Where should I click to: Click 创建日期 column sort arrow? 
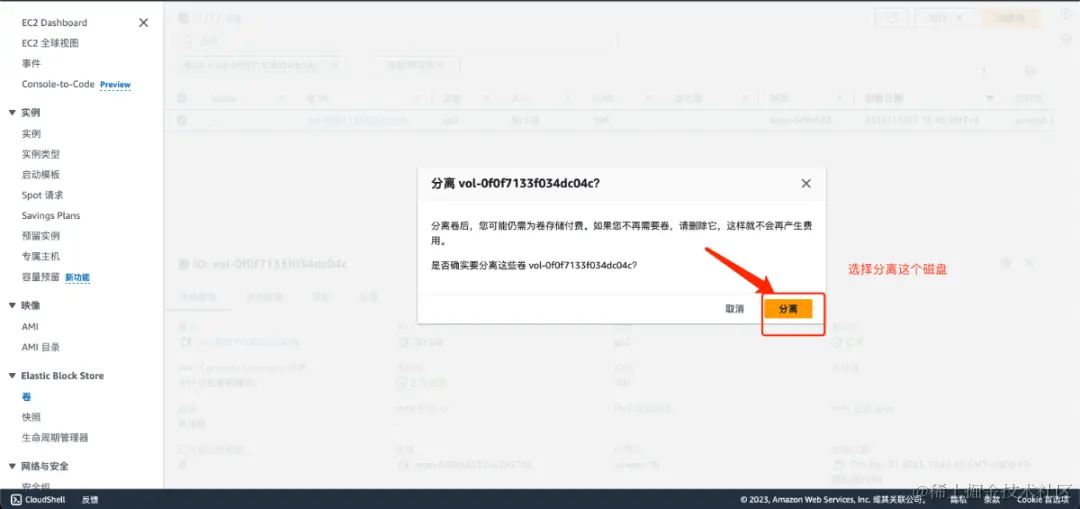990,98
